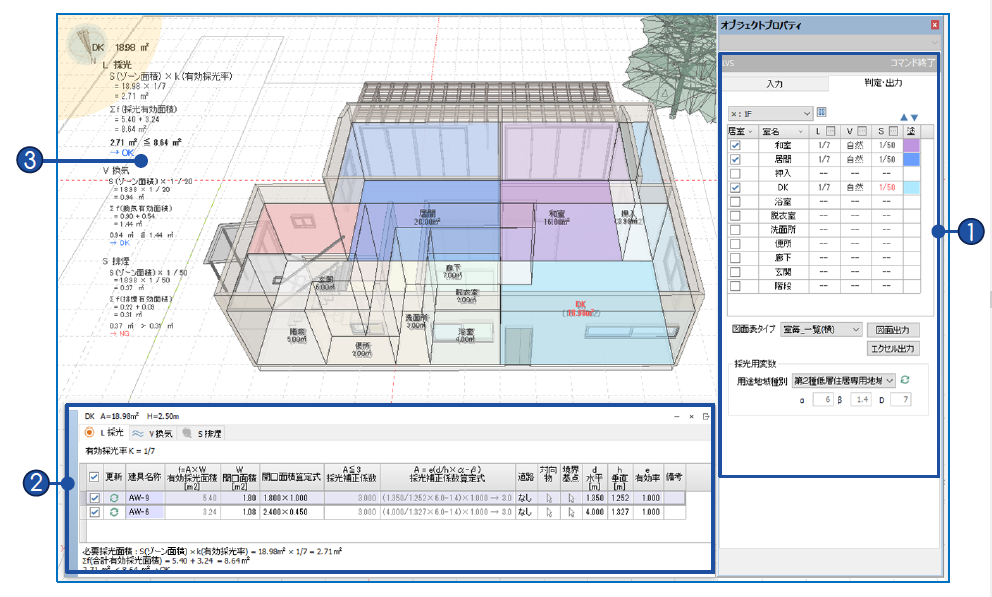This screenshot has height=597, width=992.
Task: Uncheck the AW-9 fitting row checkbox
Action: pyautogui.click(x=95, y=497)
